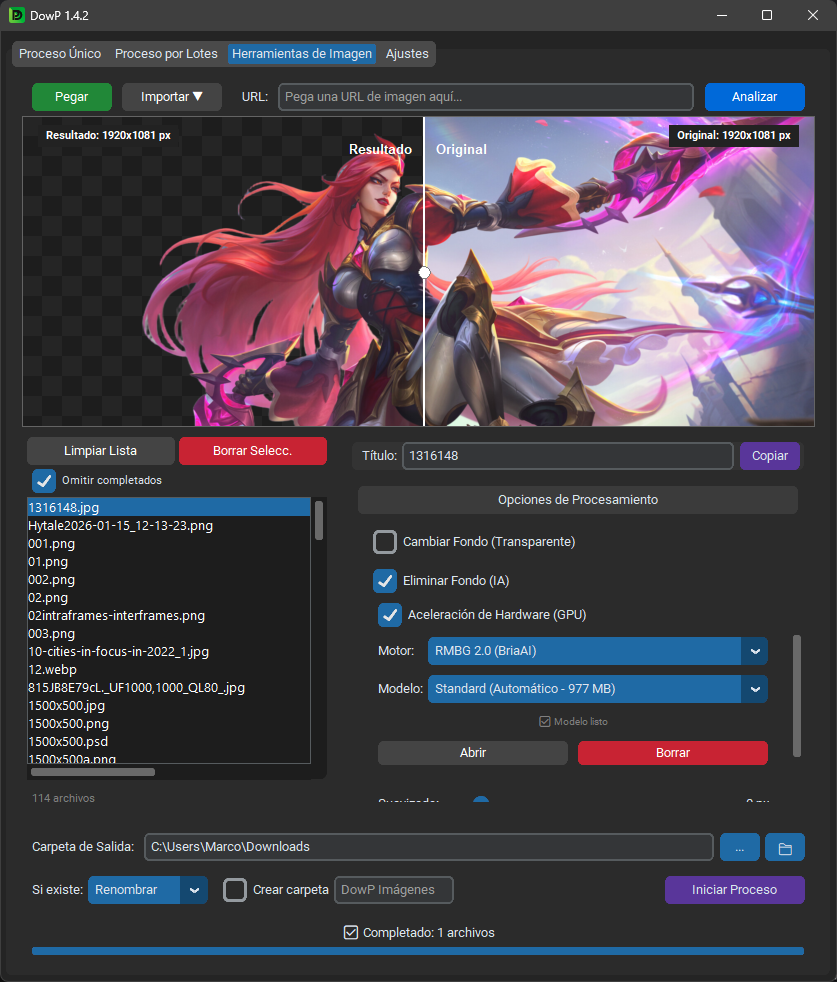
Task: Start with the Iniciar Proceso button
Action: coord(734,890)
